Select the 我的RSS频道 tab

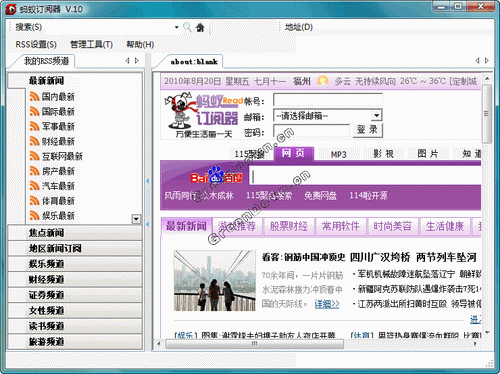tap(46, 61)
